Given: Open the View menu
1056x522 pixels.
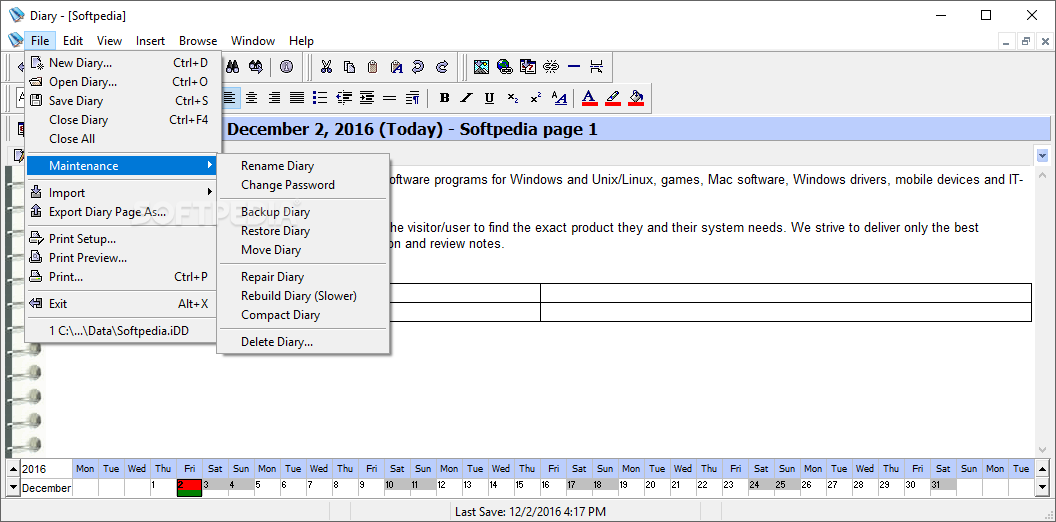Looking at the screenshot, I should point(109,41).
